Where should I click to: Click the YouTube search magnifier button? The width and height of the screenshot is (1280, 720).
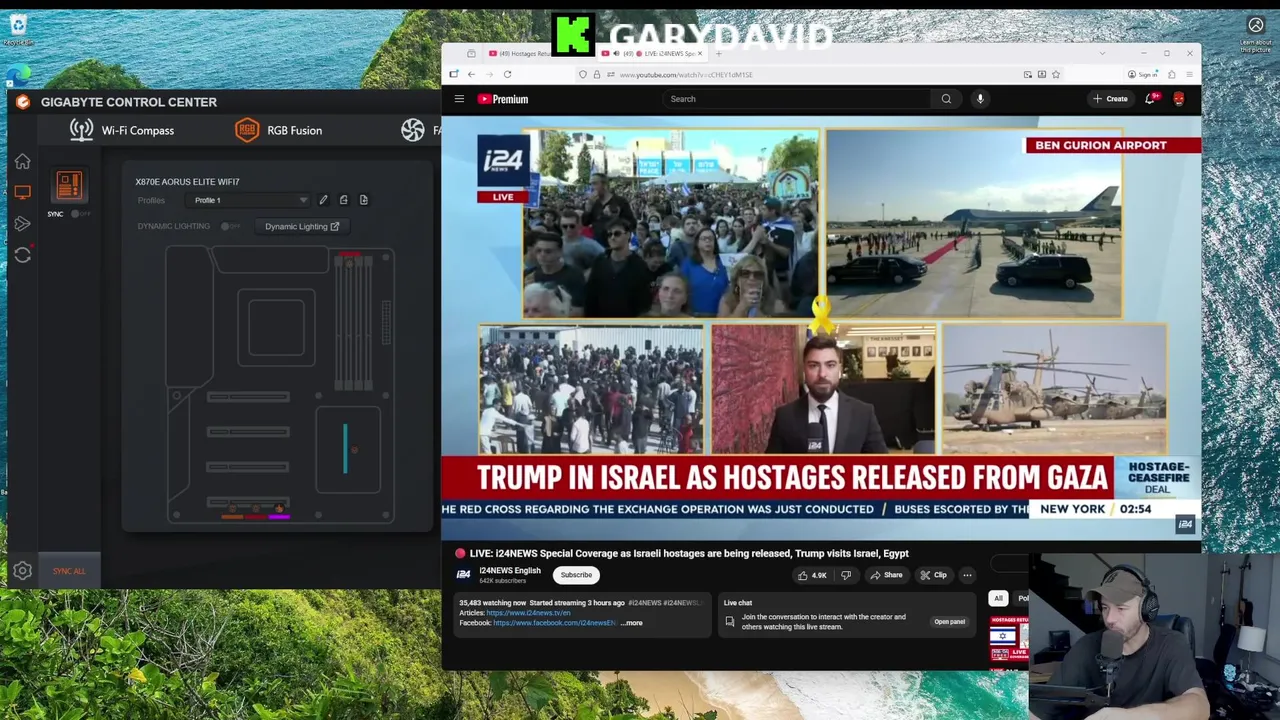946,99
